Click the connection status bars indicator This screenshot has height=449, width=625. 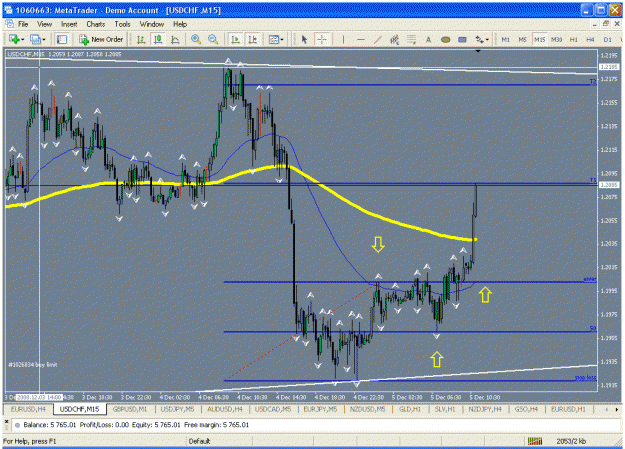click(x=535, y=441)
